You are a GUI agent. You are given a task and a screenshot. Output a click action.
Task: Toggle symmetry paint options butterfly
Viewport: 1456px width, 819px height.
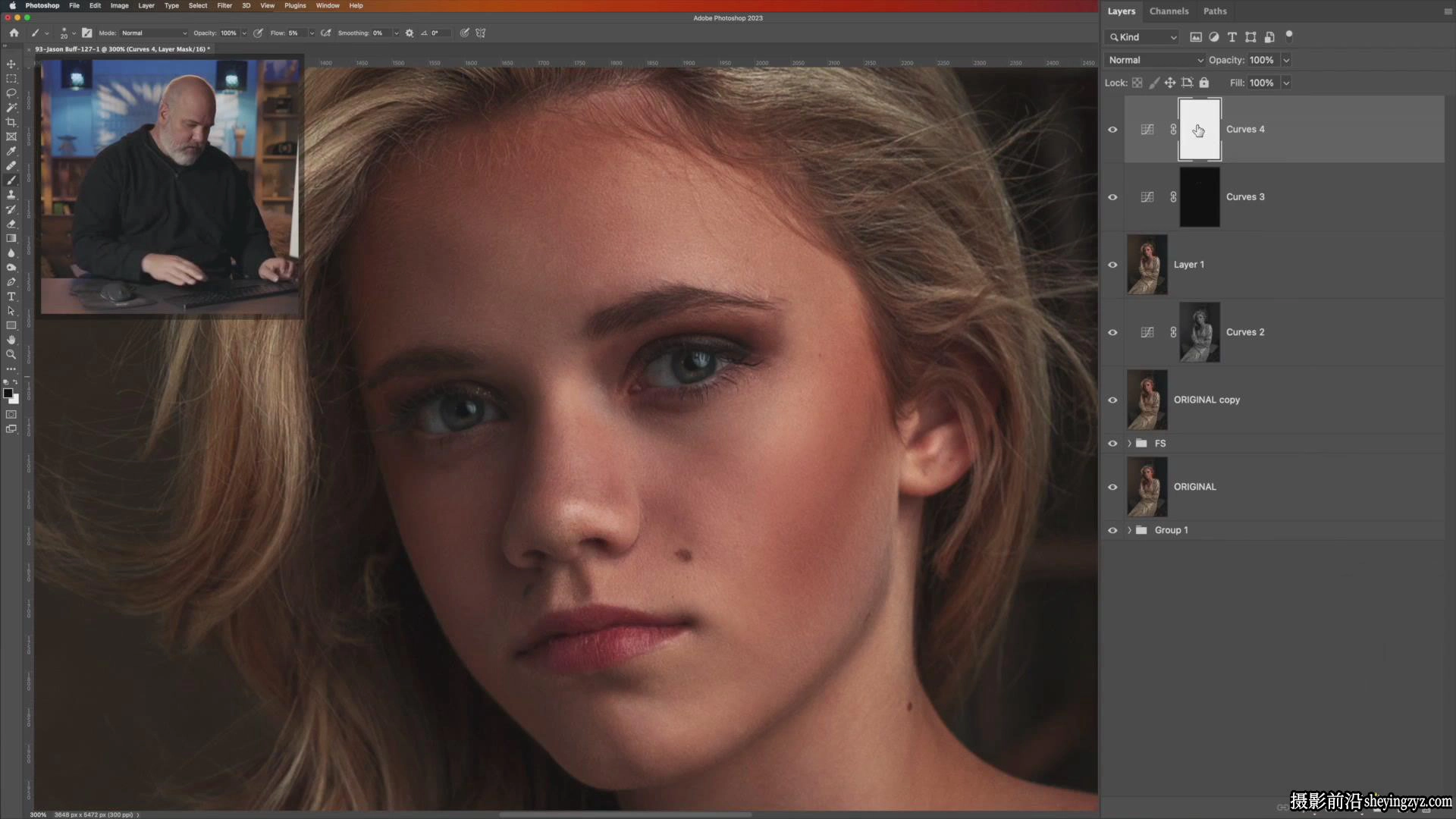coord(481,33)
